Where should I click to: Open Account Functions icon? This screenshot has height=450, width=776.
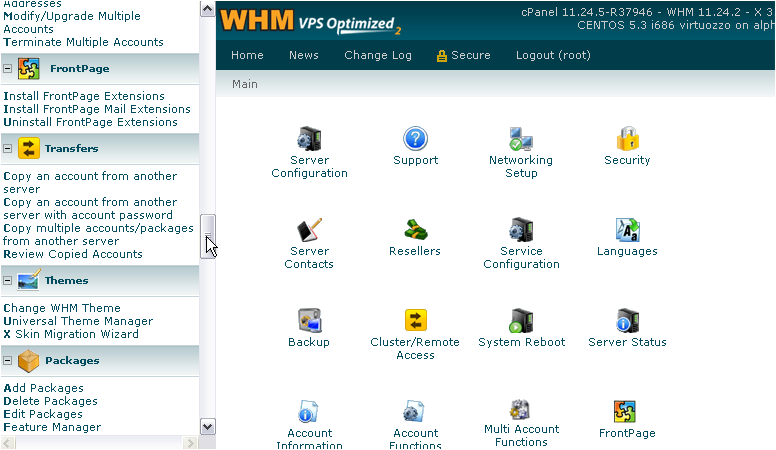pos(415,411)
